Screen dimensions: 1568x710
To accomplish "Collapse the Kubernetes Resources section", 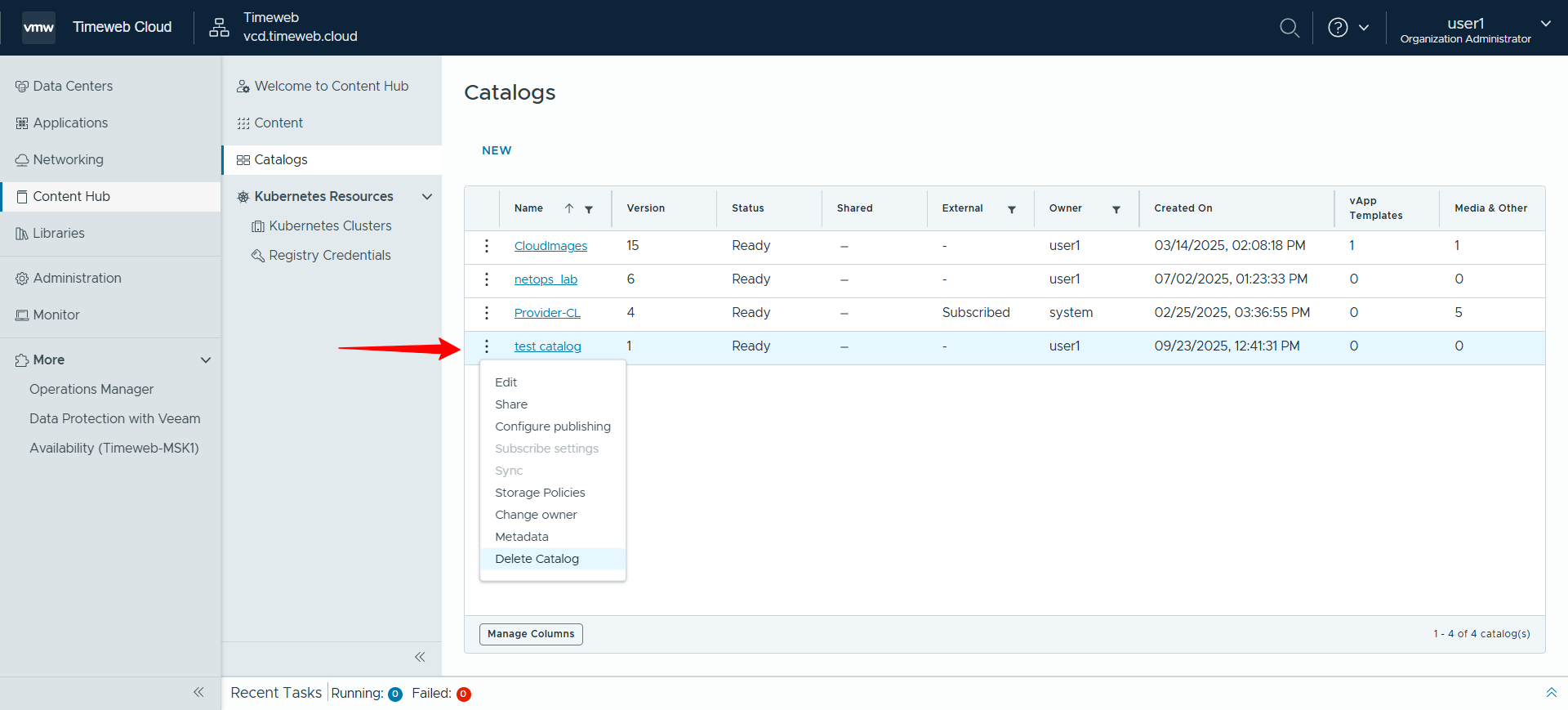I will 427,197.
